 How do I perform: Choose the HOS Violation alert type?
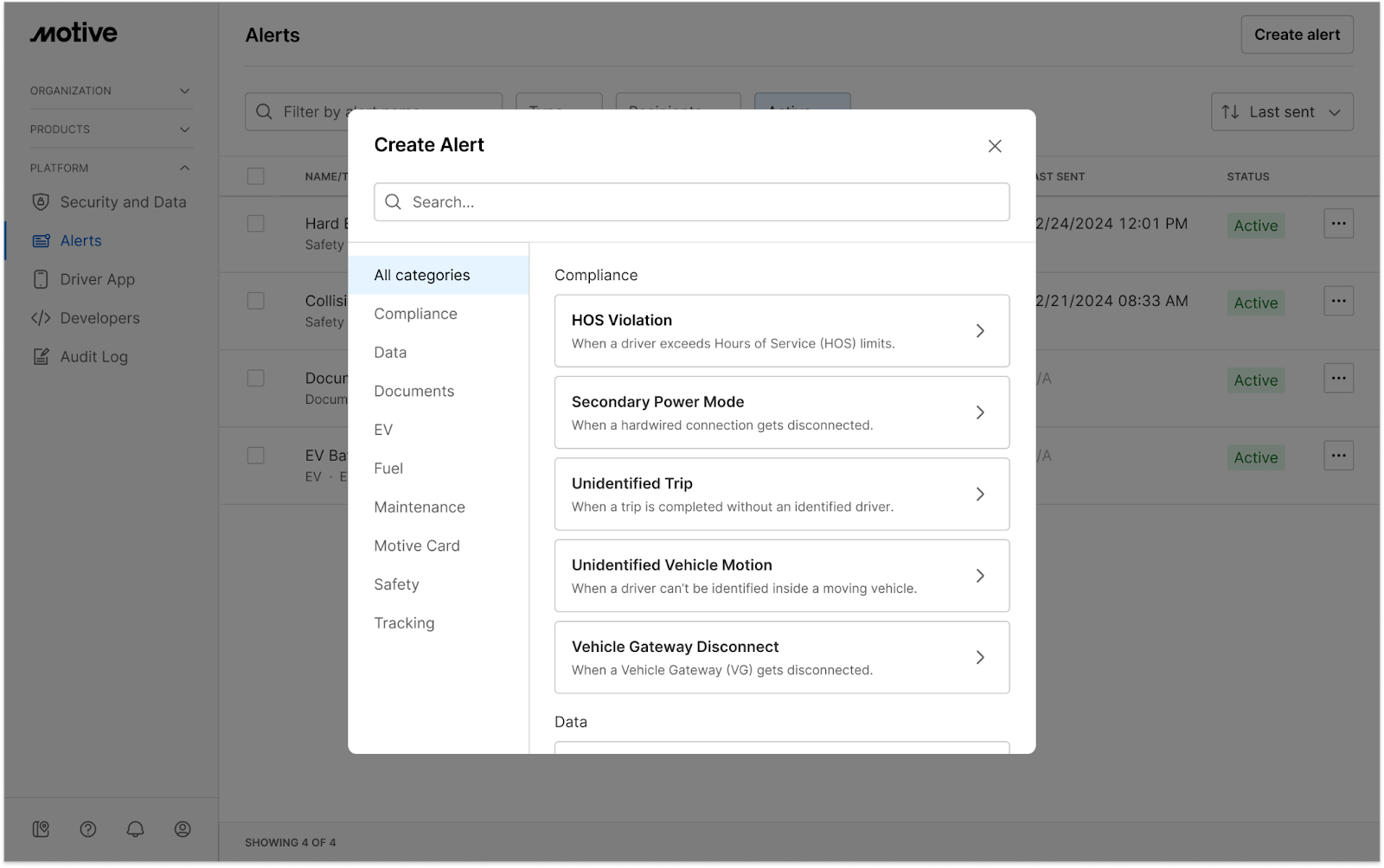point(781,331)
